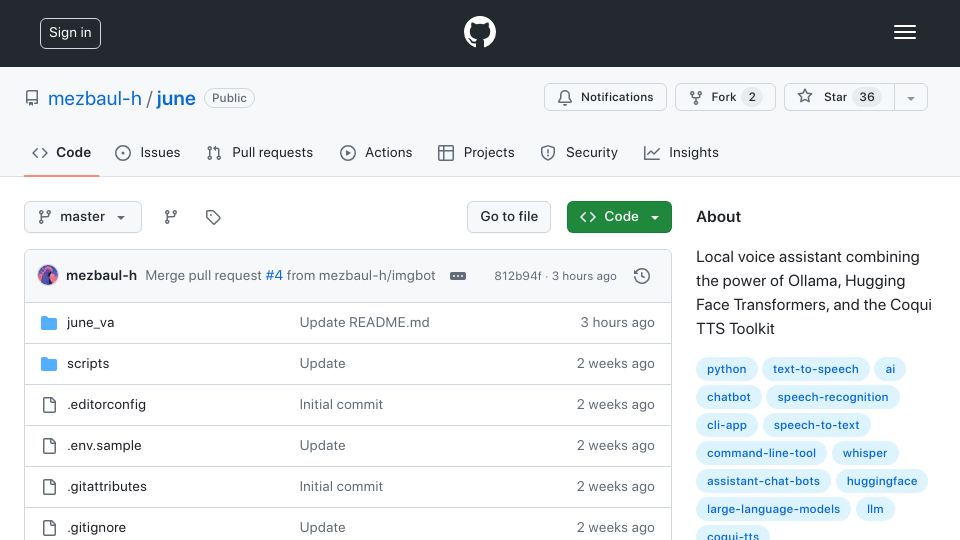
Task: Open pull request #4 link
Action: click(274, 276)
